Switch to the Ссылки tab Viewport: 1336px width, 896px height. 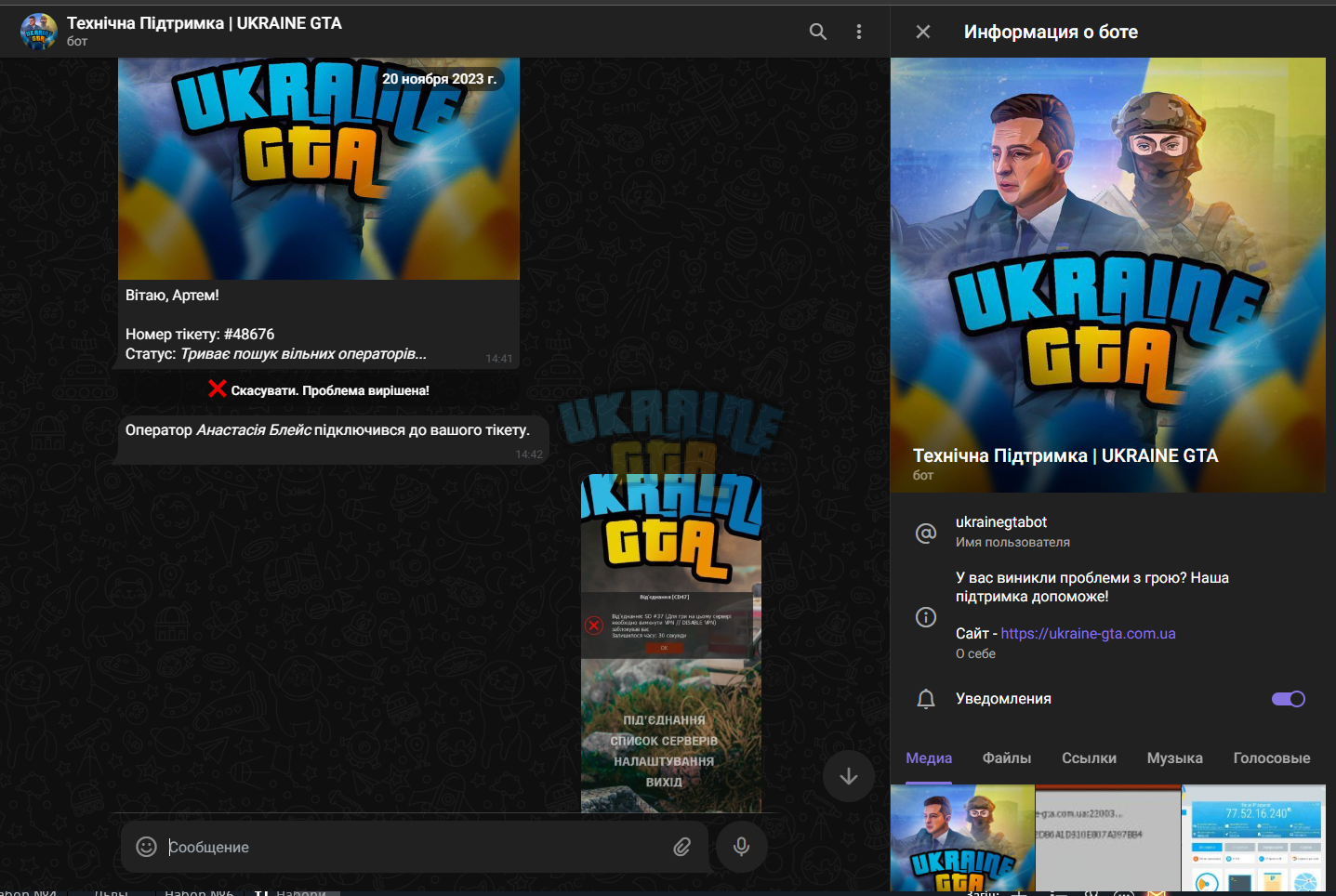click(1090, 758)
